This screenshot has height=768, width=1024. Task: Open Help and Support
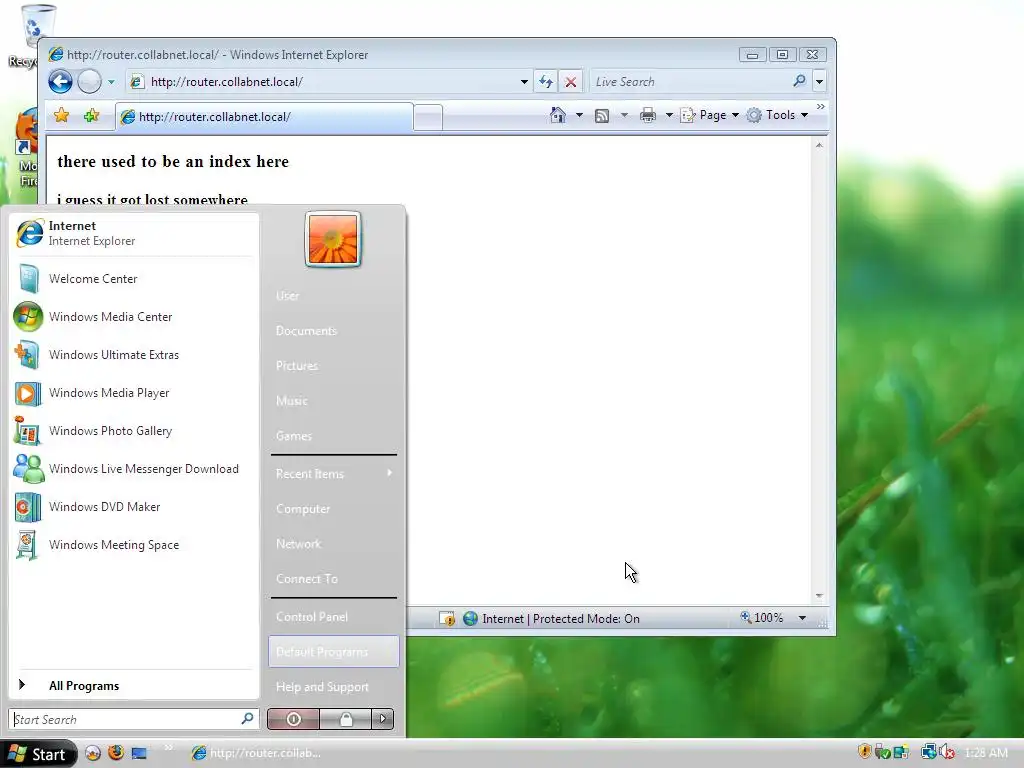[x=333, y=687]
